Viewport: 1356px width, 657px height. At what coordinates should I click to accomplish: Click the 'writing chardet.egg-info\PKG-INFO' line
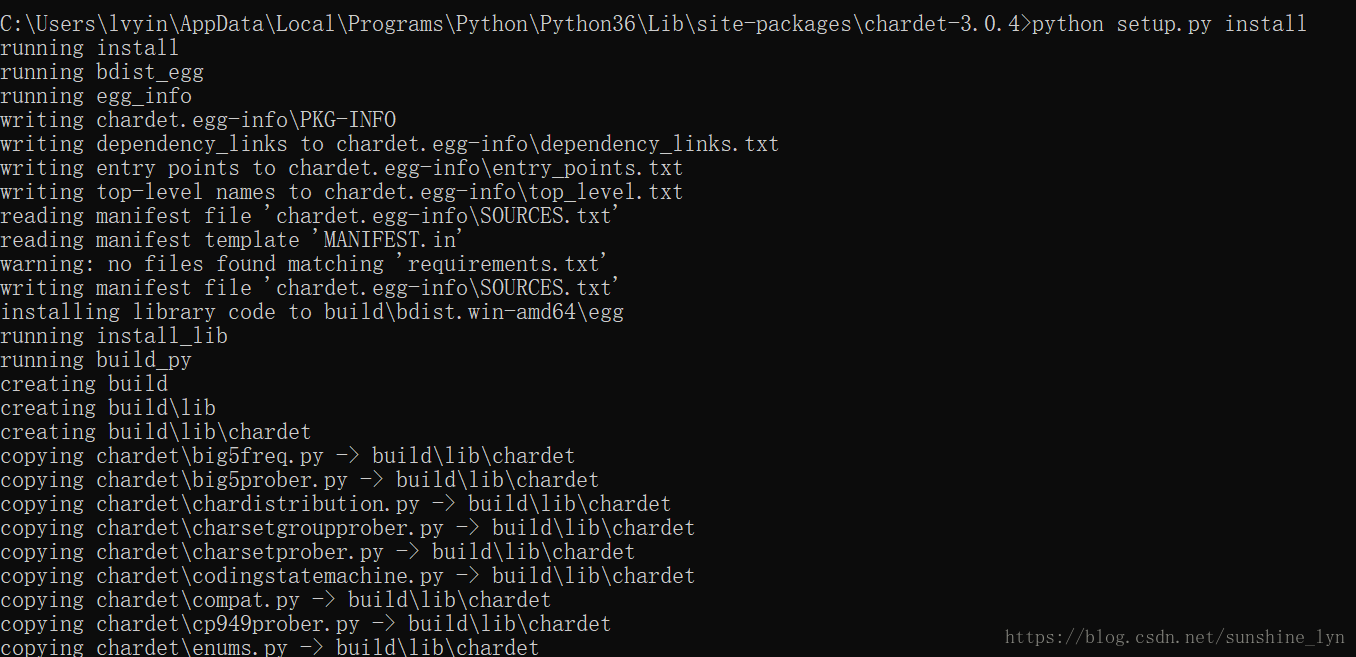point(198,120)
